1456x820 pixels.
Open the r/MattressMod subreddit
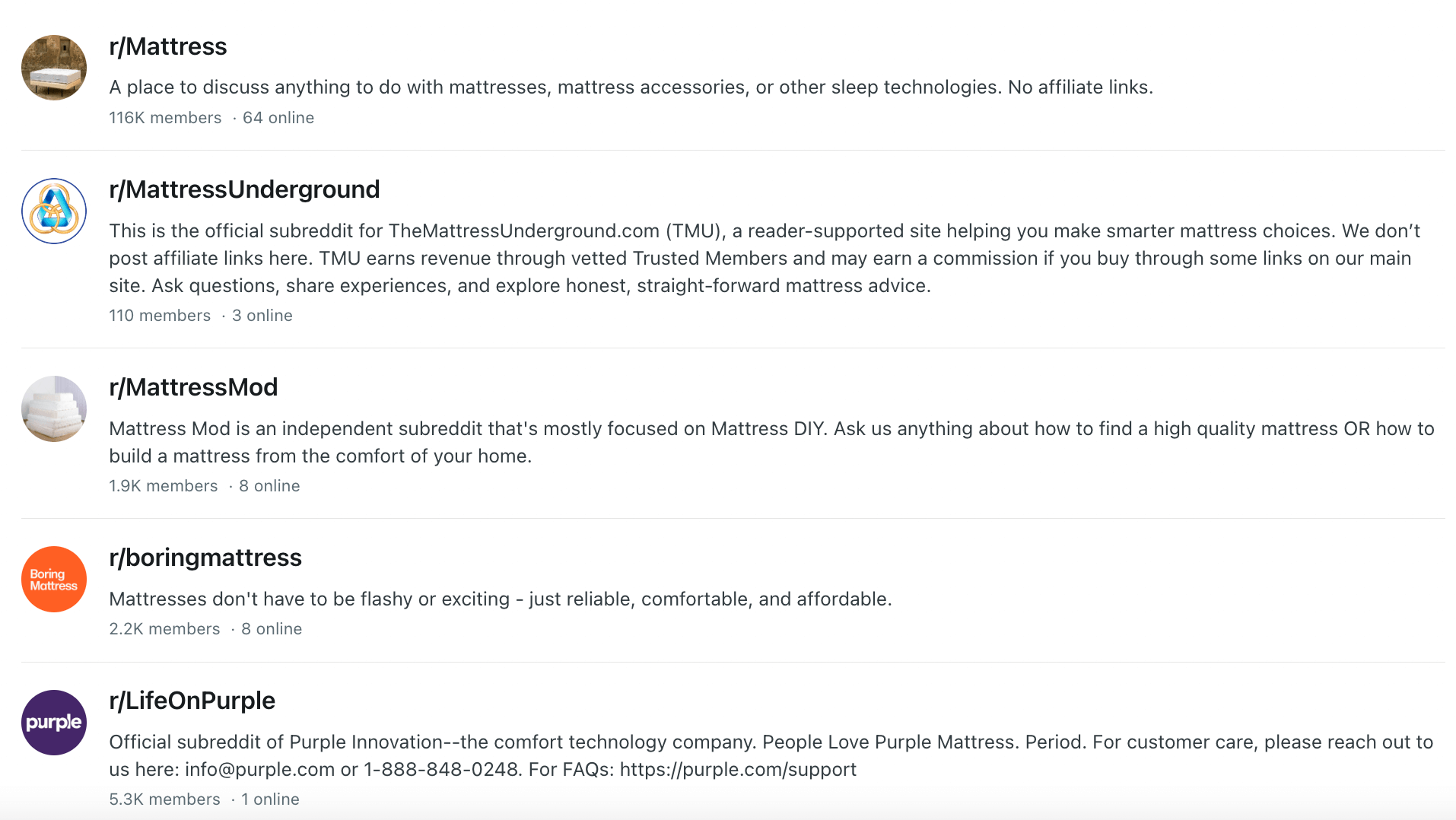[193, 387]
